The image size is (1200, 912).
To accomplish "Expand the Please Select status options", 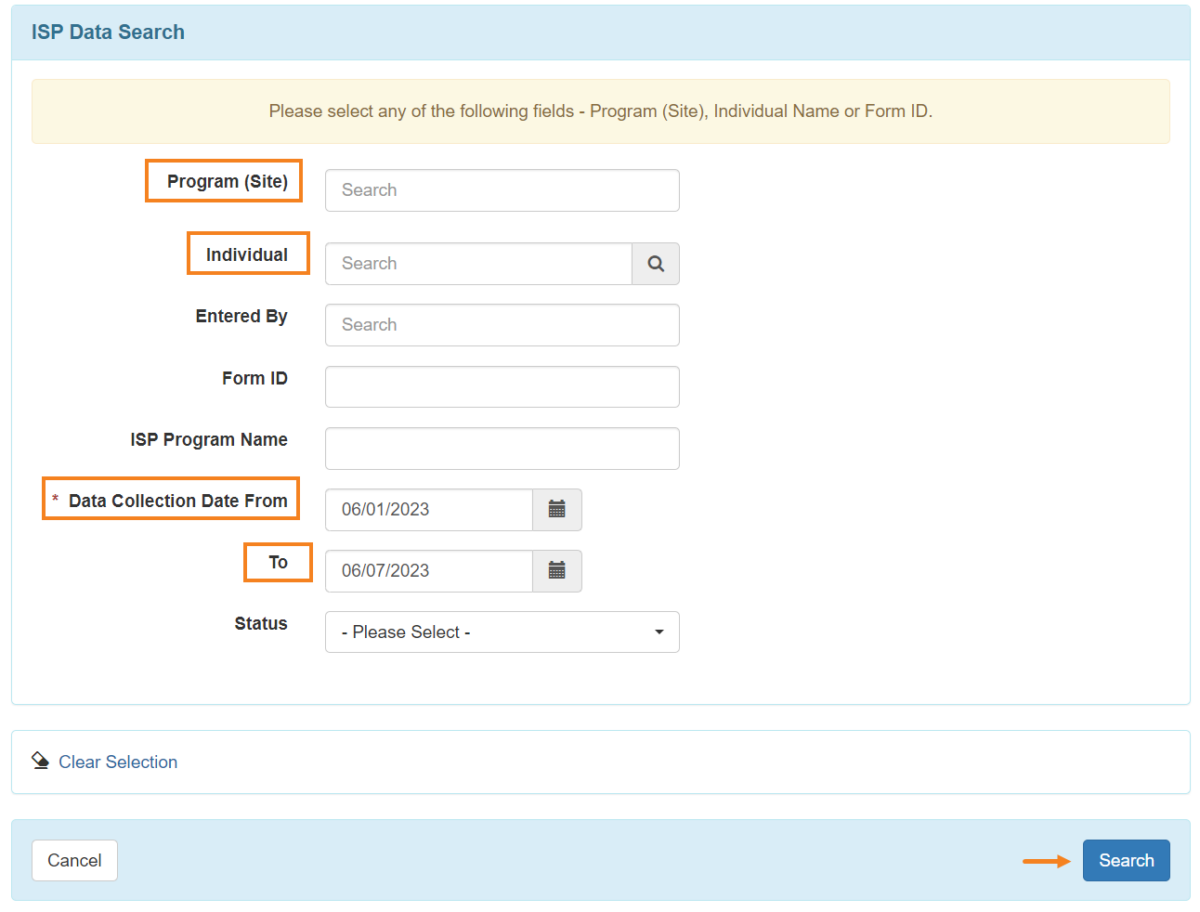I will click(x=500, y=632).
